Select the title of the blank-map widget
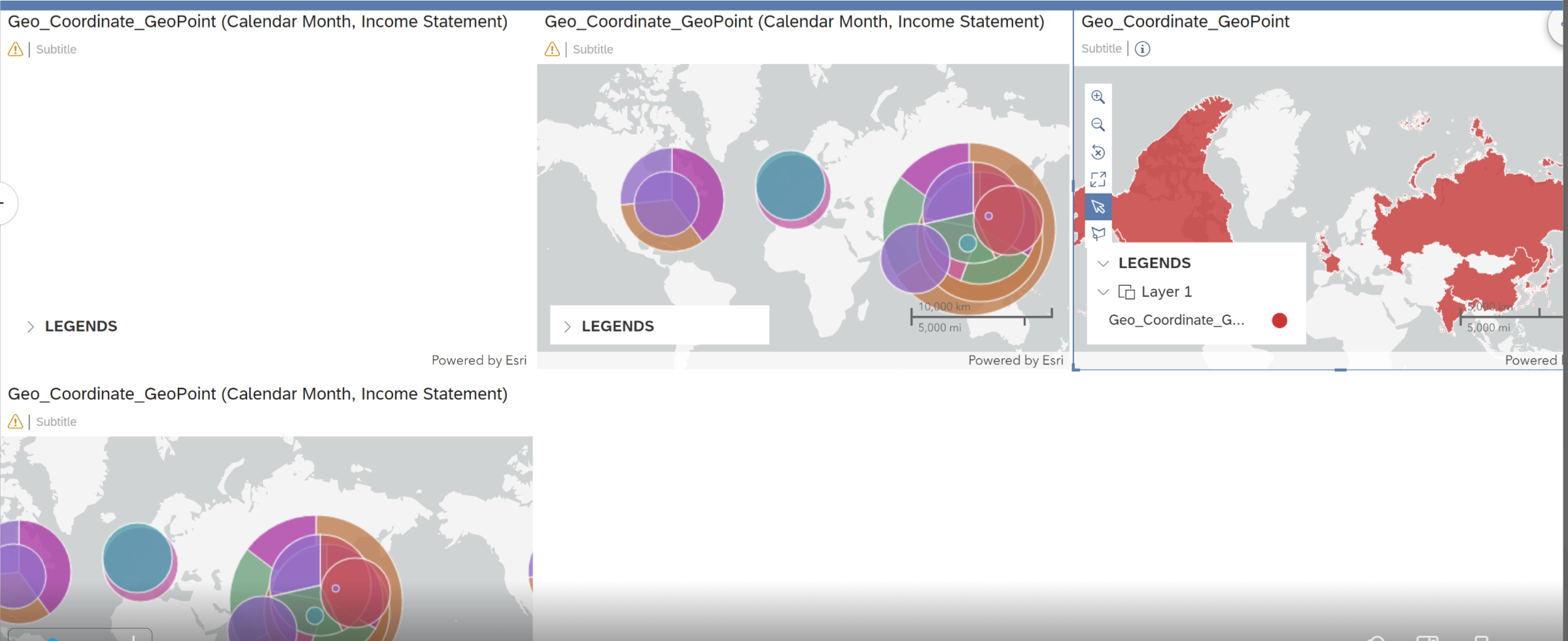Screen dimensions: 1568x641 [258, 22]
